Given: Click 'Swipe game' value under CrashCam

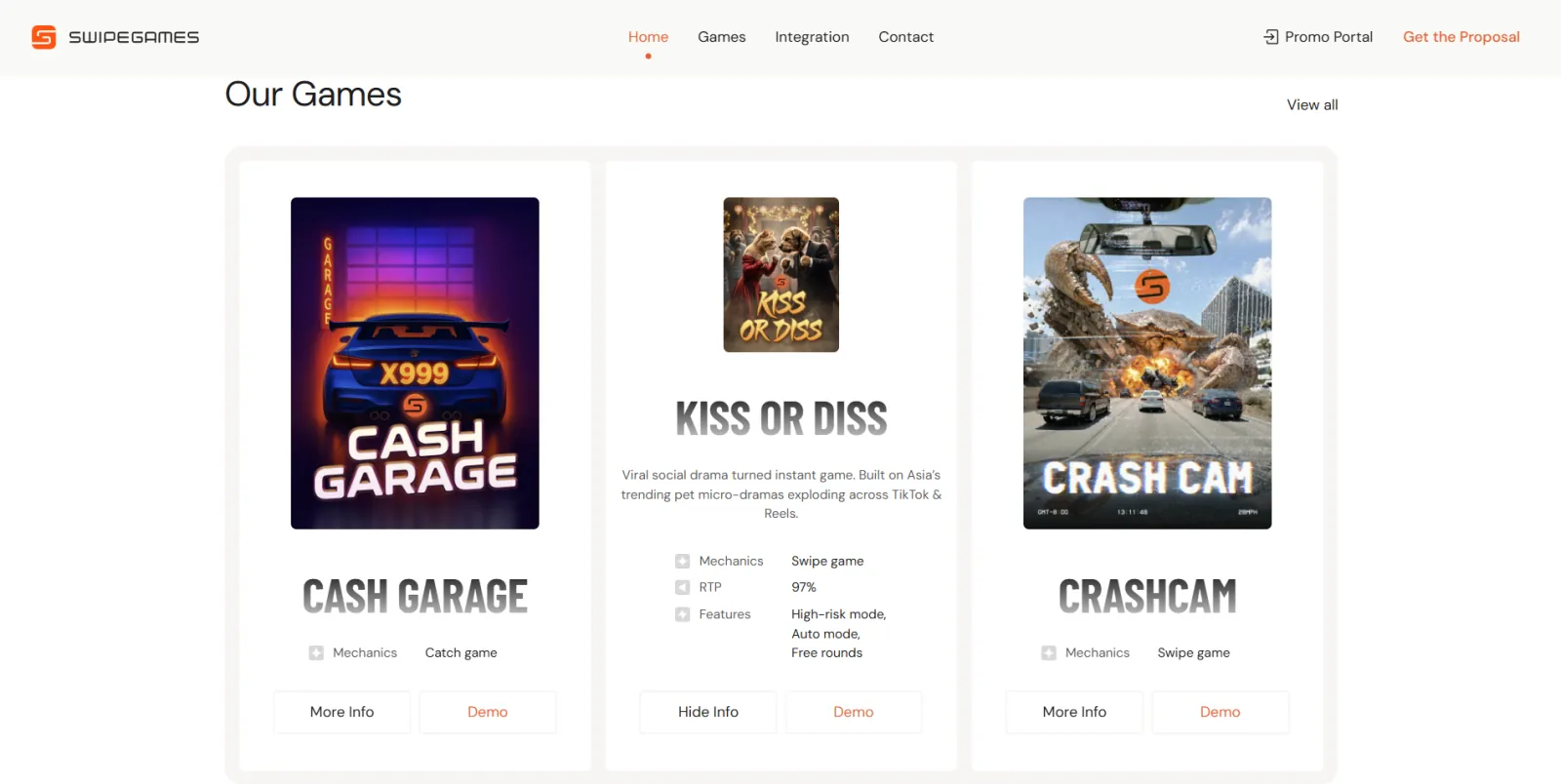Looking at the screenshot, I should (x=1194, y=653).
